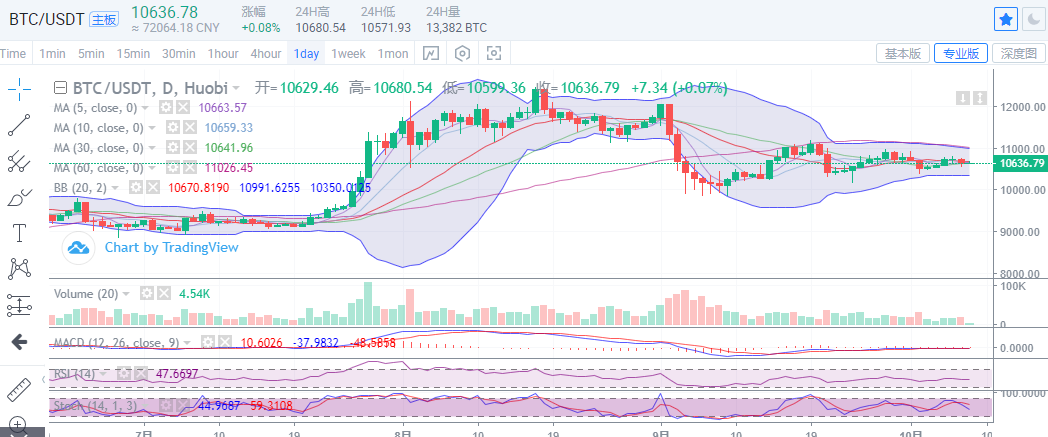Open MACD indicator settings gear
The height and width of the screenshot is (437, 1048).
[x=208, y=342]
